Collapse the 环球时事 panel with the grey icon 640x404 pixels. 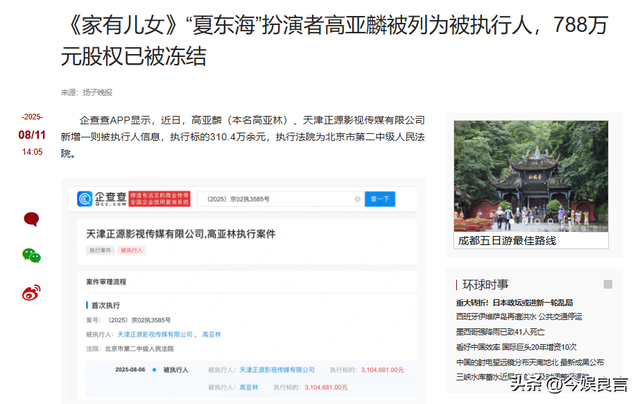pos(608,284)
